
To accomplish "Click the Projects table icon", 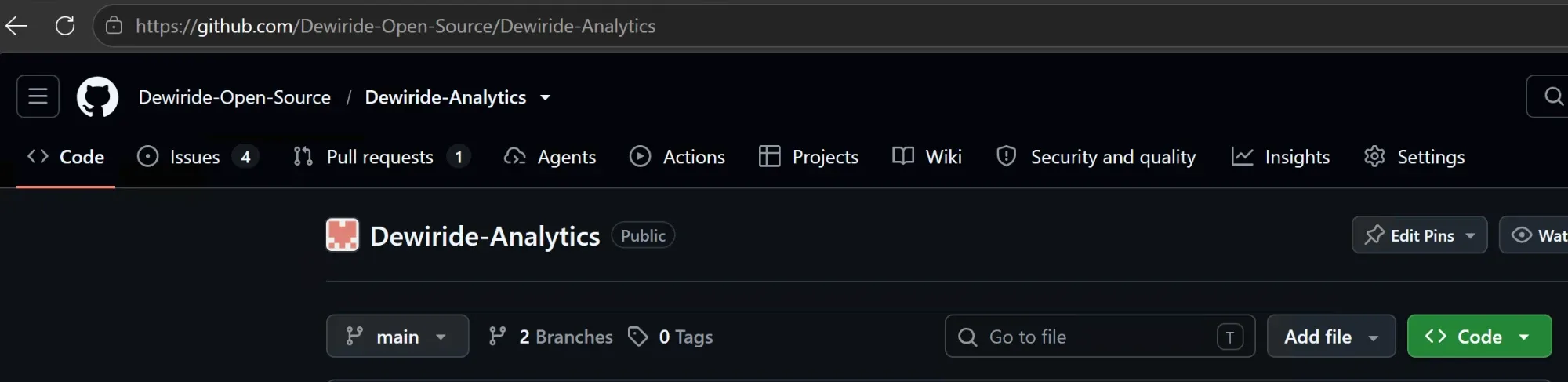I will point(769,156).
